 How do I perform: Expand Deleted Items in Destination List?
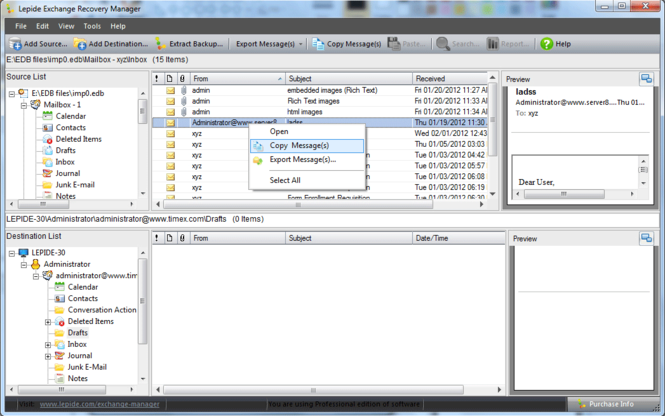coord(48,322)
